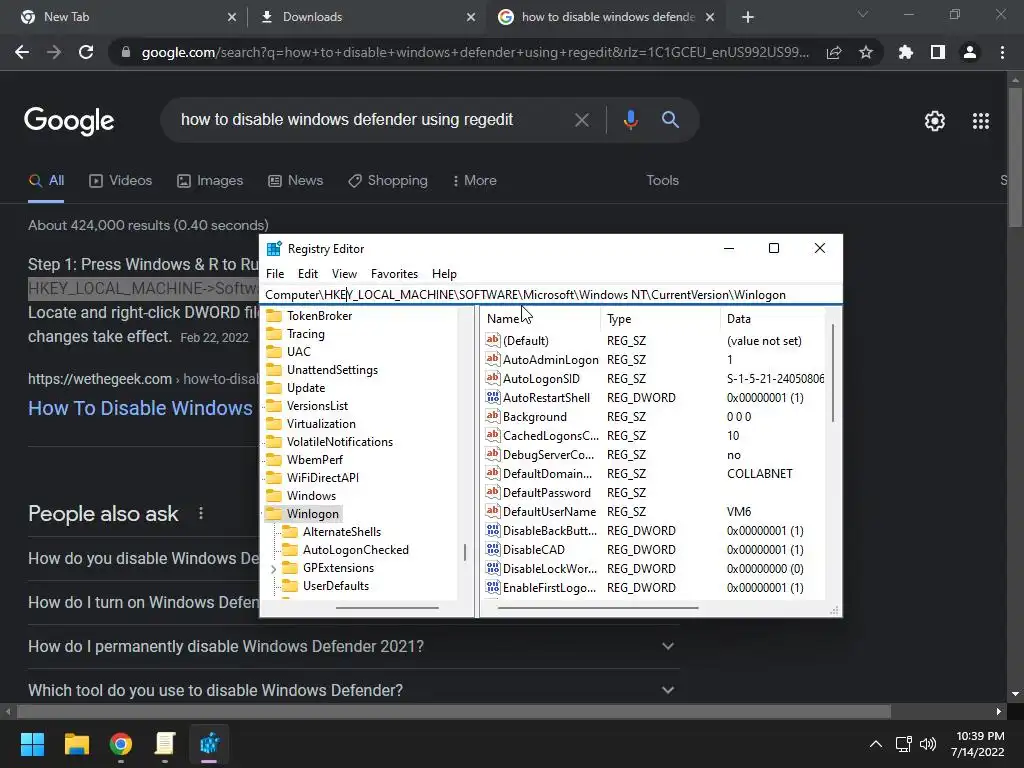
Task: Bookmark this page with star icon
Action: (x=866, y=52)
